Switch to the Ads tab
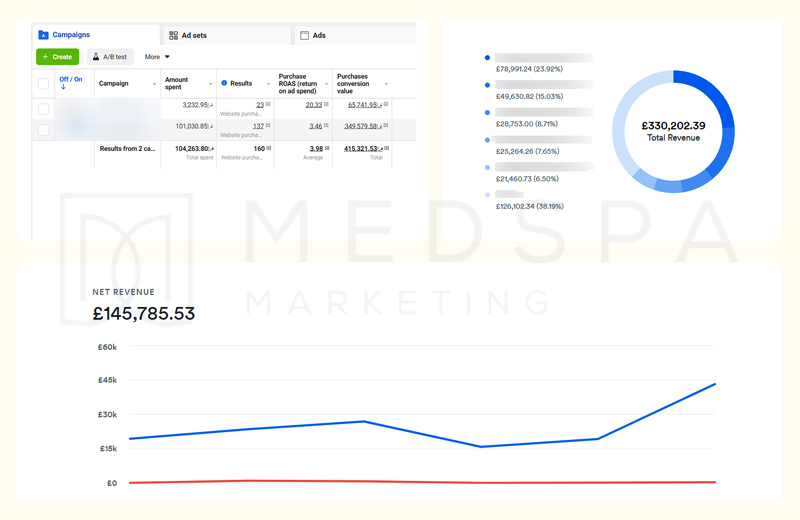800x520 pixels. (318, 35)
